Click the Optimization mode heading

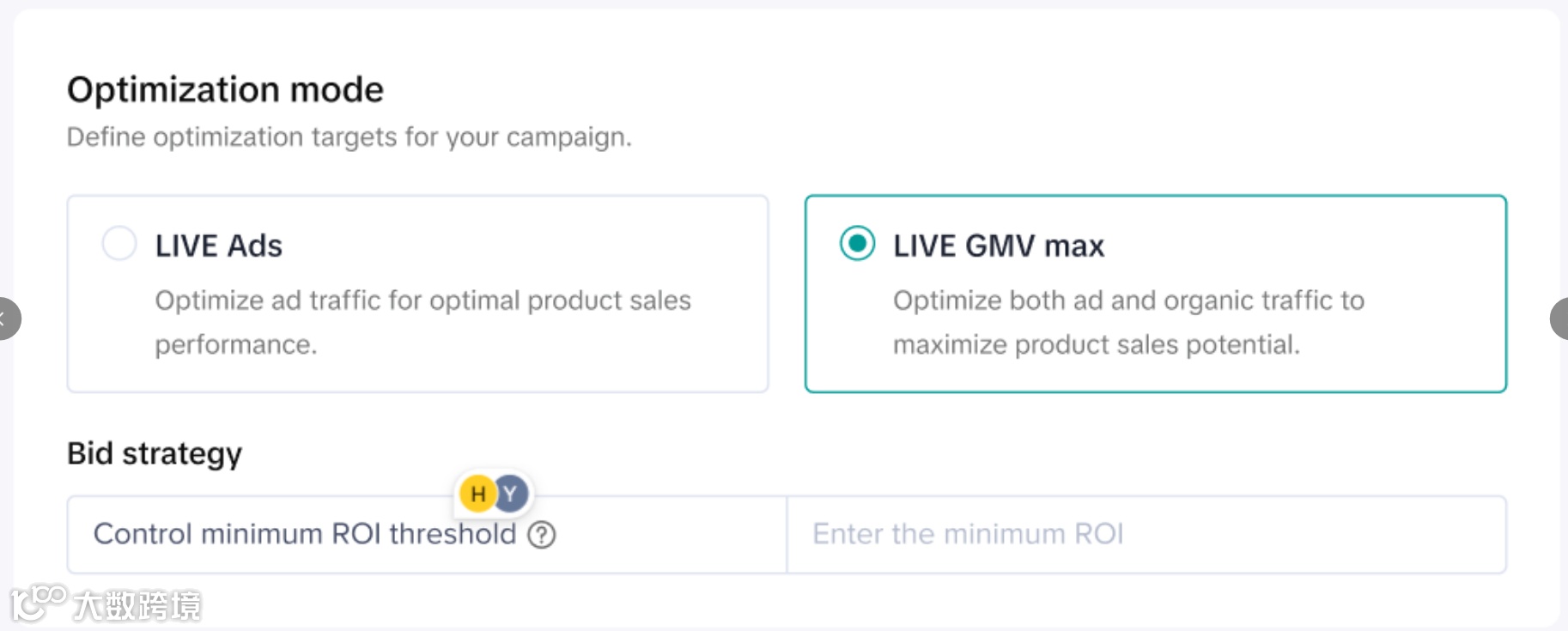pyautogui.click(x=225, y=90)
